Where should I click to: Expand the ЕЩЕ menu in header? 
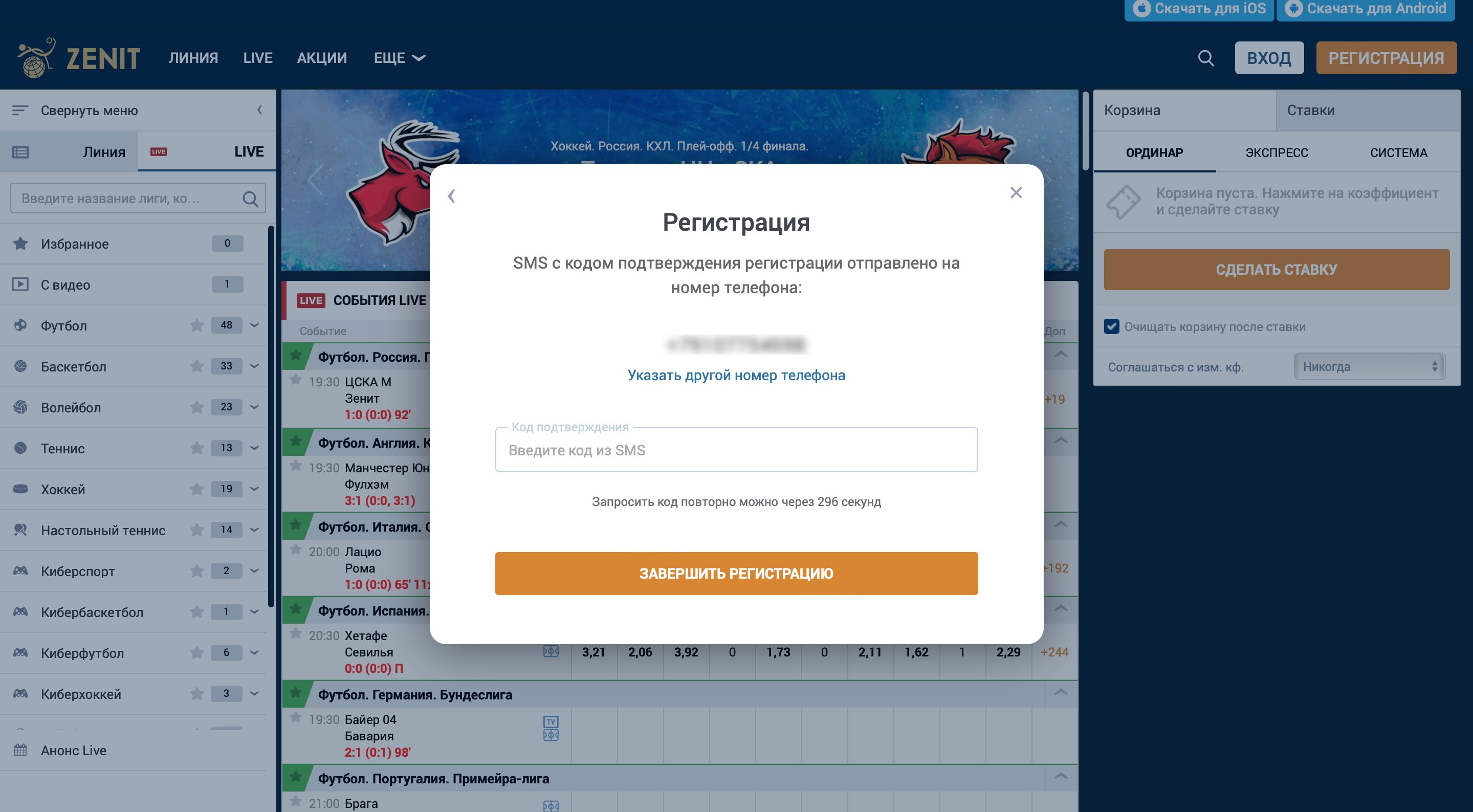[399, 58]
